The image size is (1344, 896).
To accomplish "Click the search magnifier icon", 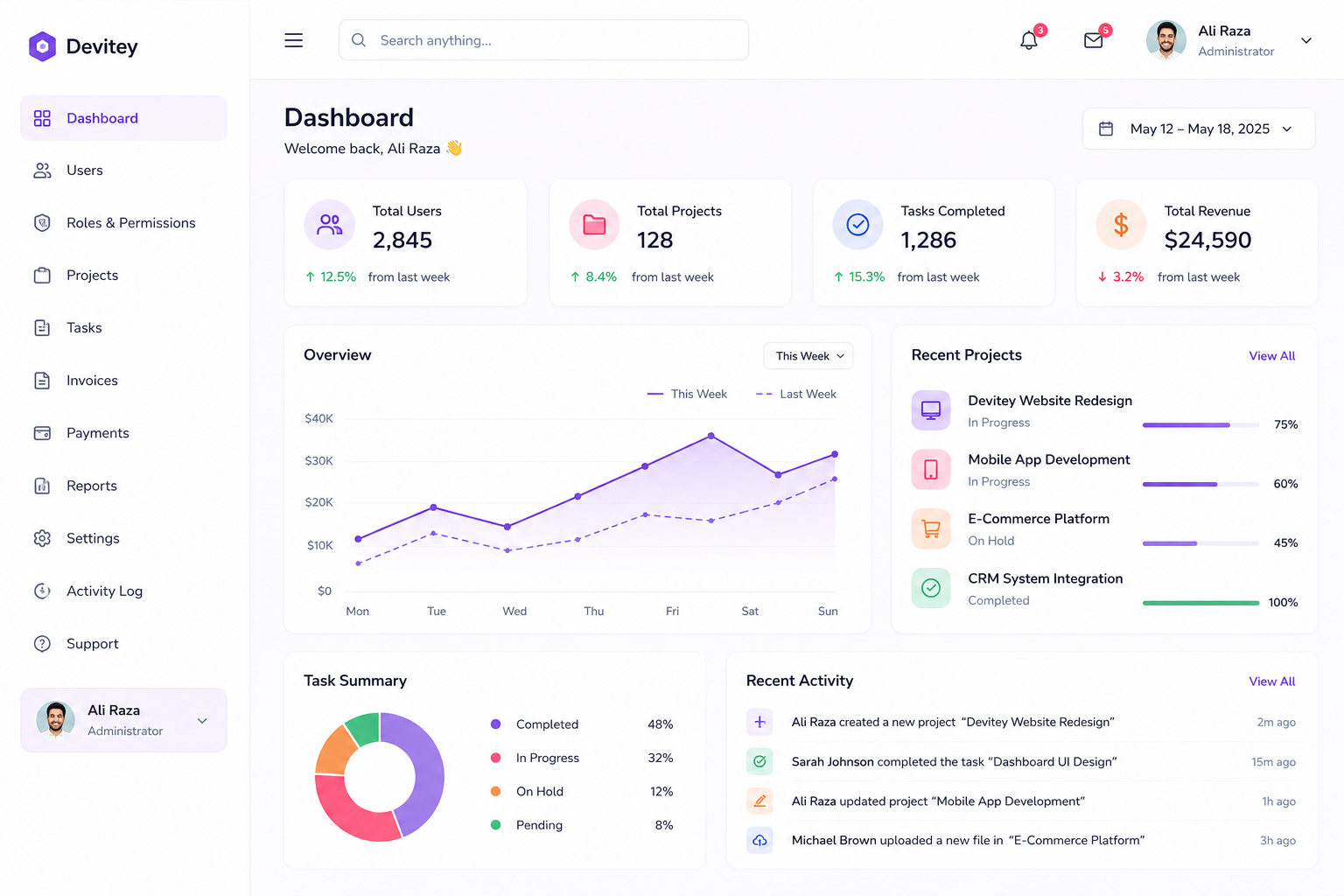I will (x=359, y=40).
